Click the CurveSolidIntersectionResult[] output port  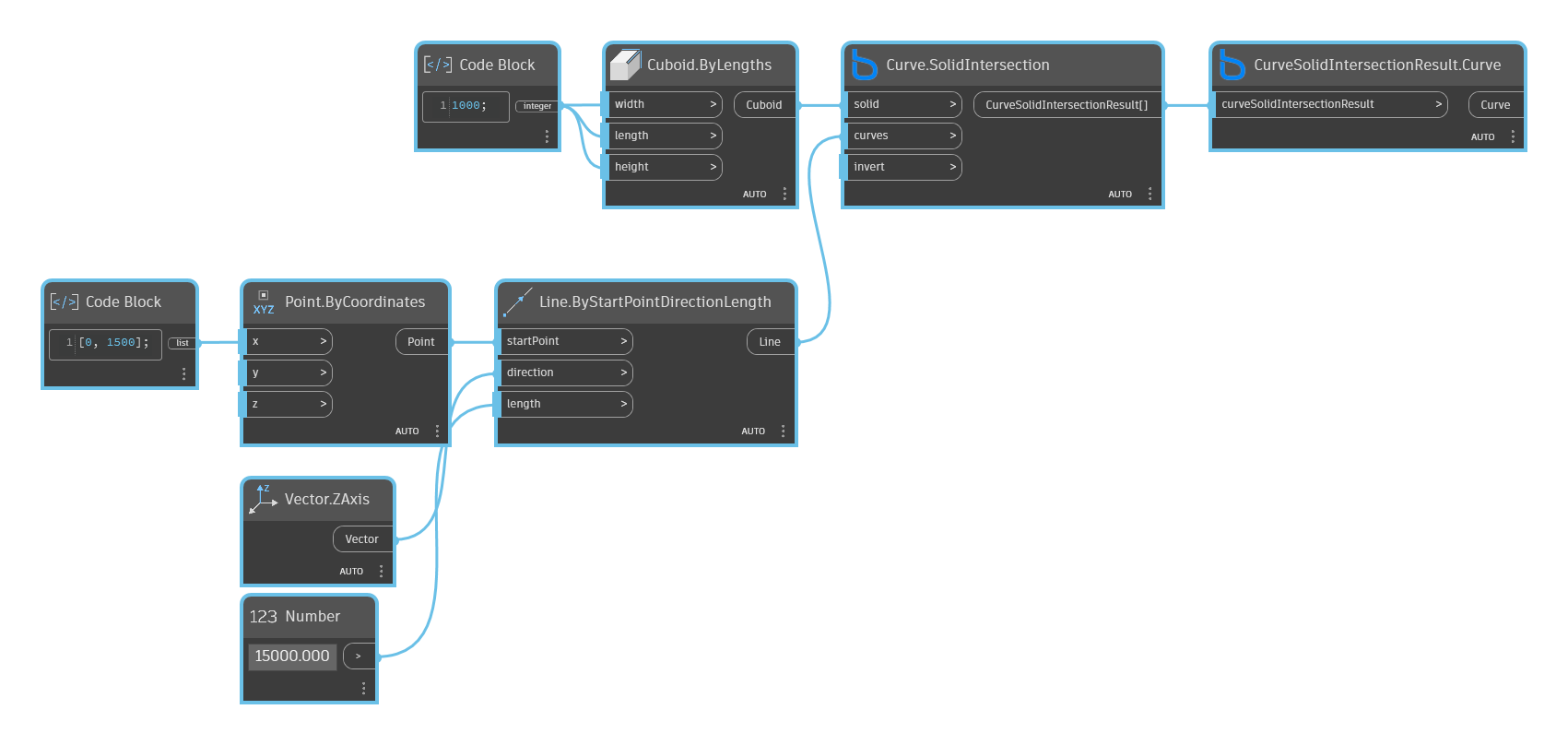pos(1067,104)
